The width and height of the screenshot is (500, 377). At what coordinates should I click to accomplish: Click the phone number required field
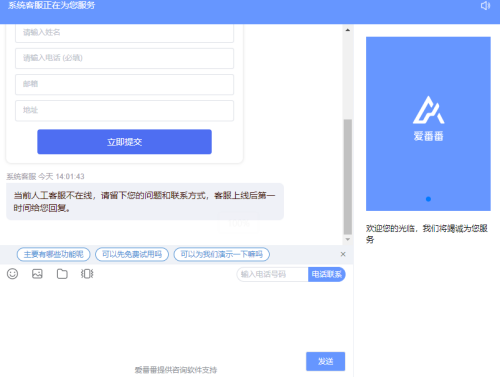click(x=124, y=58)
